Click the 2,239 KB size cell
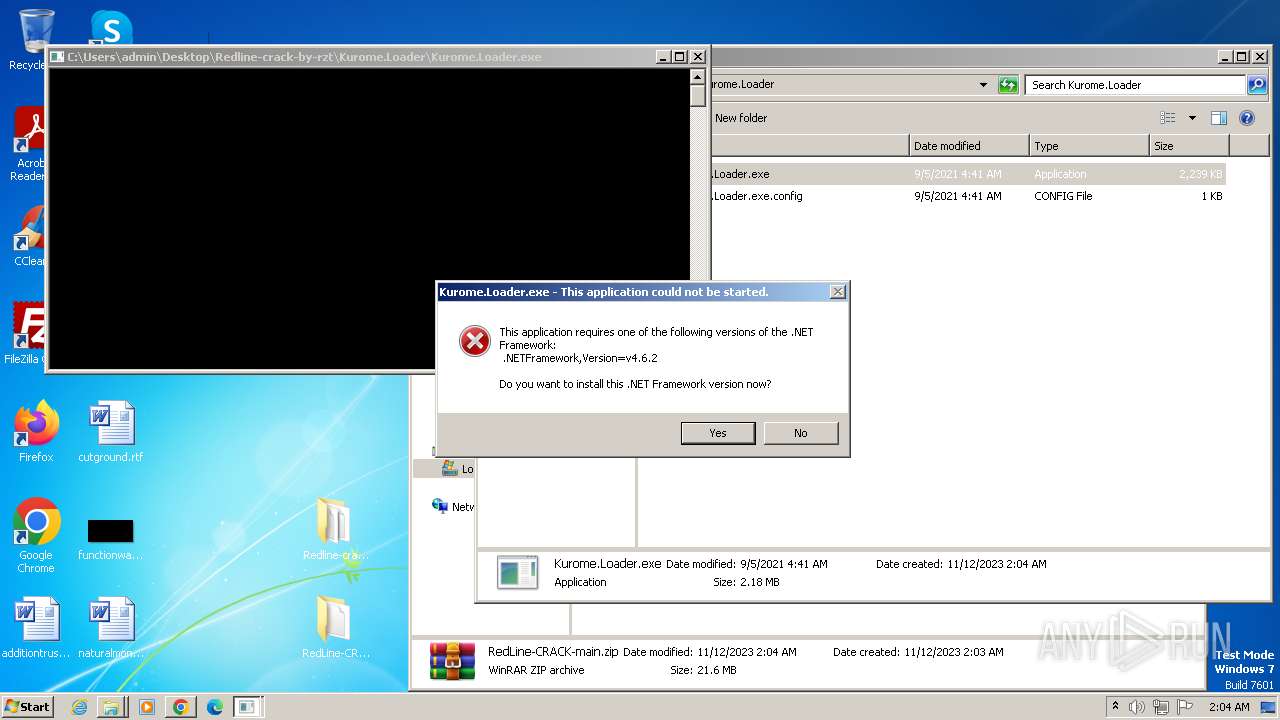This screenshot has width=1280, height=720. click(x=1200, y=174)
